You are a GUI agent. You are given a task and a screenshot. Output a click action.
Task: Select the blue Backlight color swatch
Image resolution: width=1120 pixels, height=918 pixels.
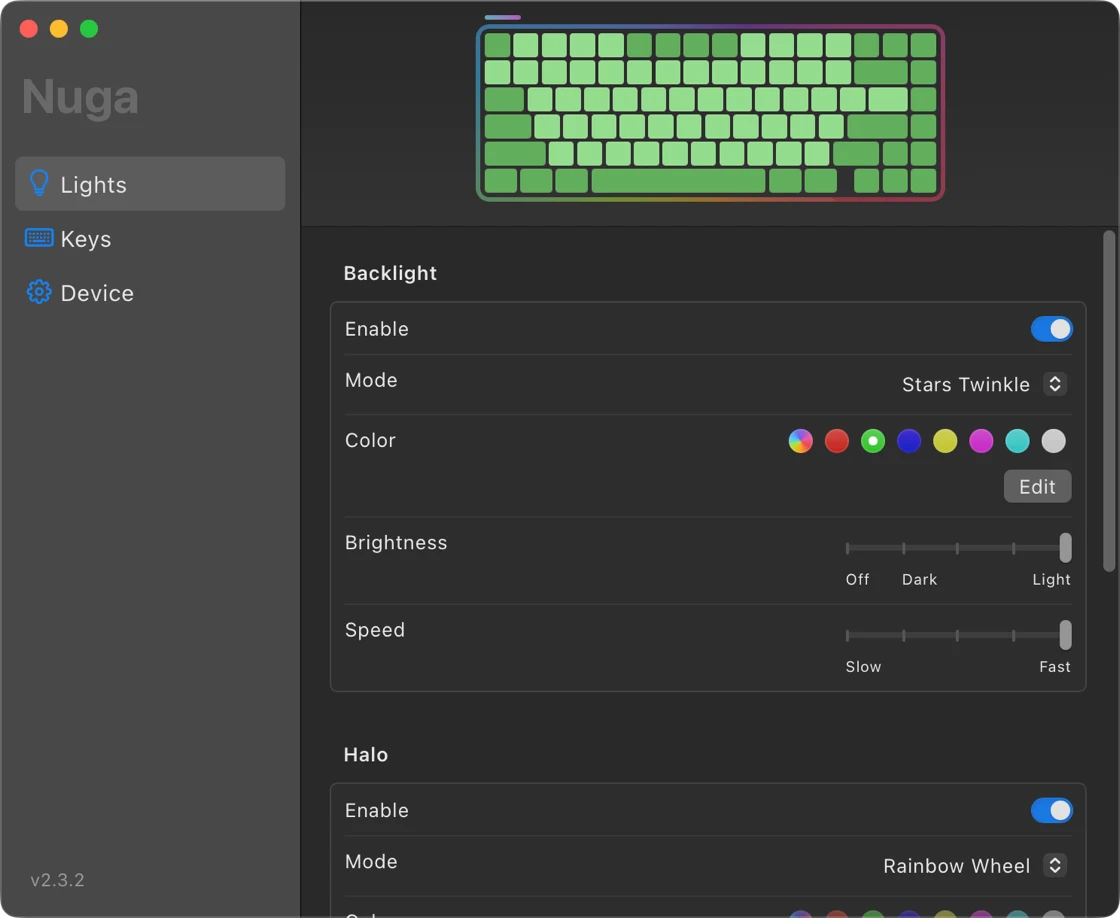(x=909, y=441)
